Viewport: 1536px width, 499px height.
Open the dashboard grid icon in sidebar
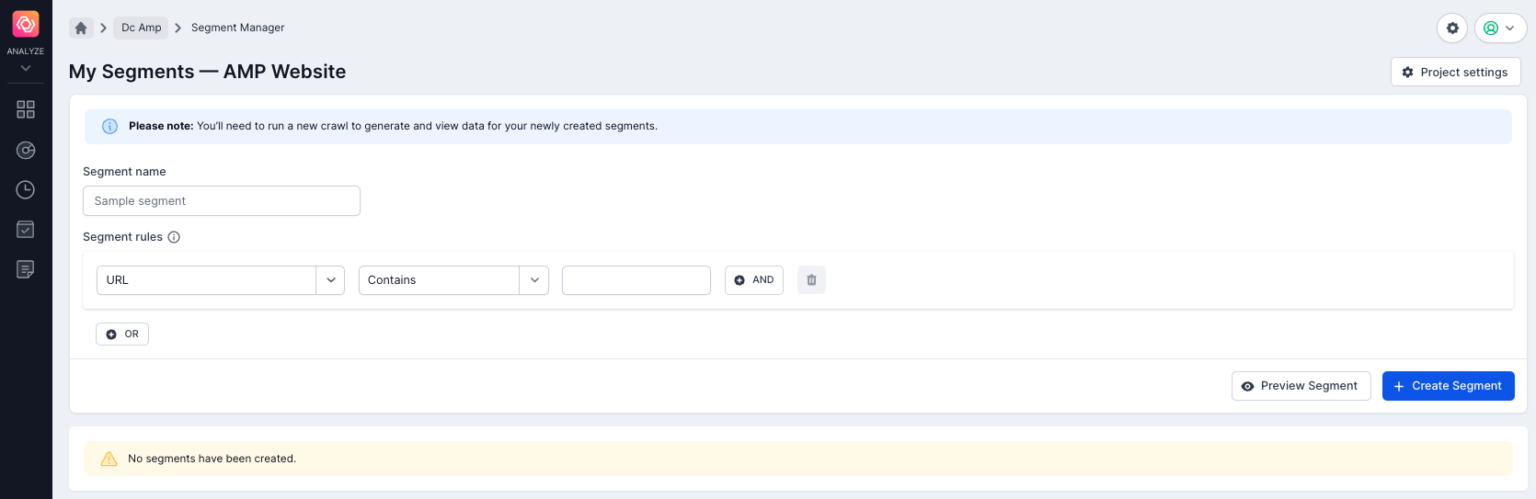click(x=26, y=110)
